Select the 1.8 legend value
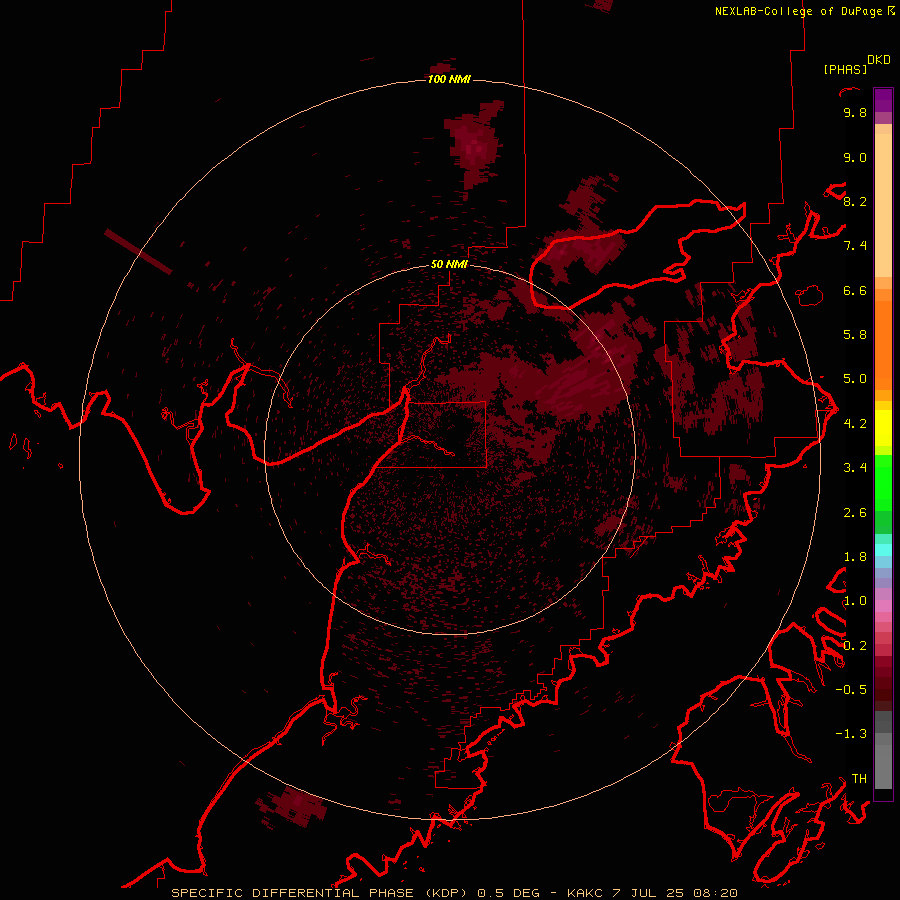The width and height of the screenshot is (900, 900). click(855, 557)
